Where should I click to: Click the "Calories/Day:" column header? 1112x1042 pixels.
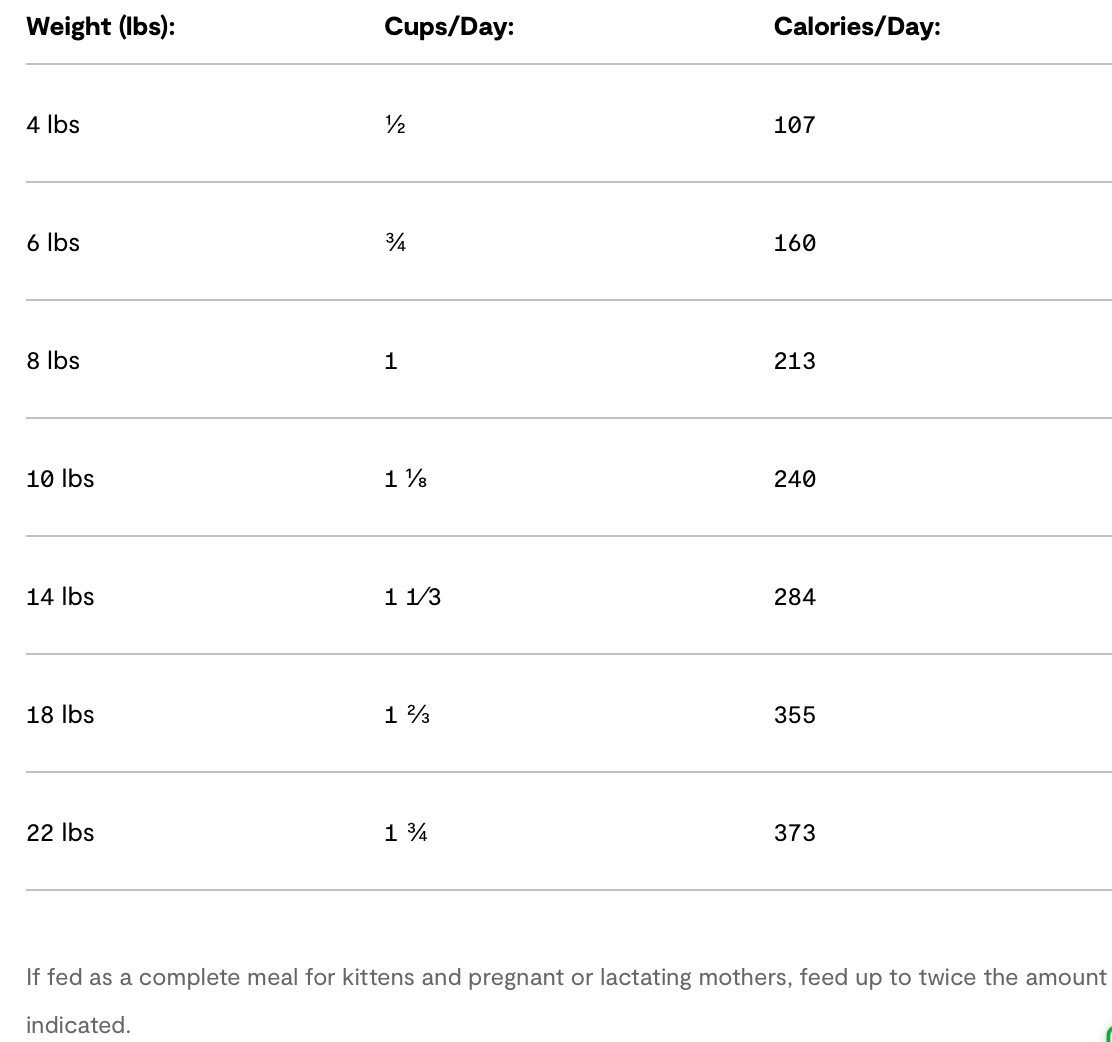(857, 27)
